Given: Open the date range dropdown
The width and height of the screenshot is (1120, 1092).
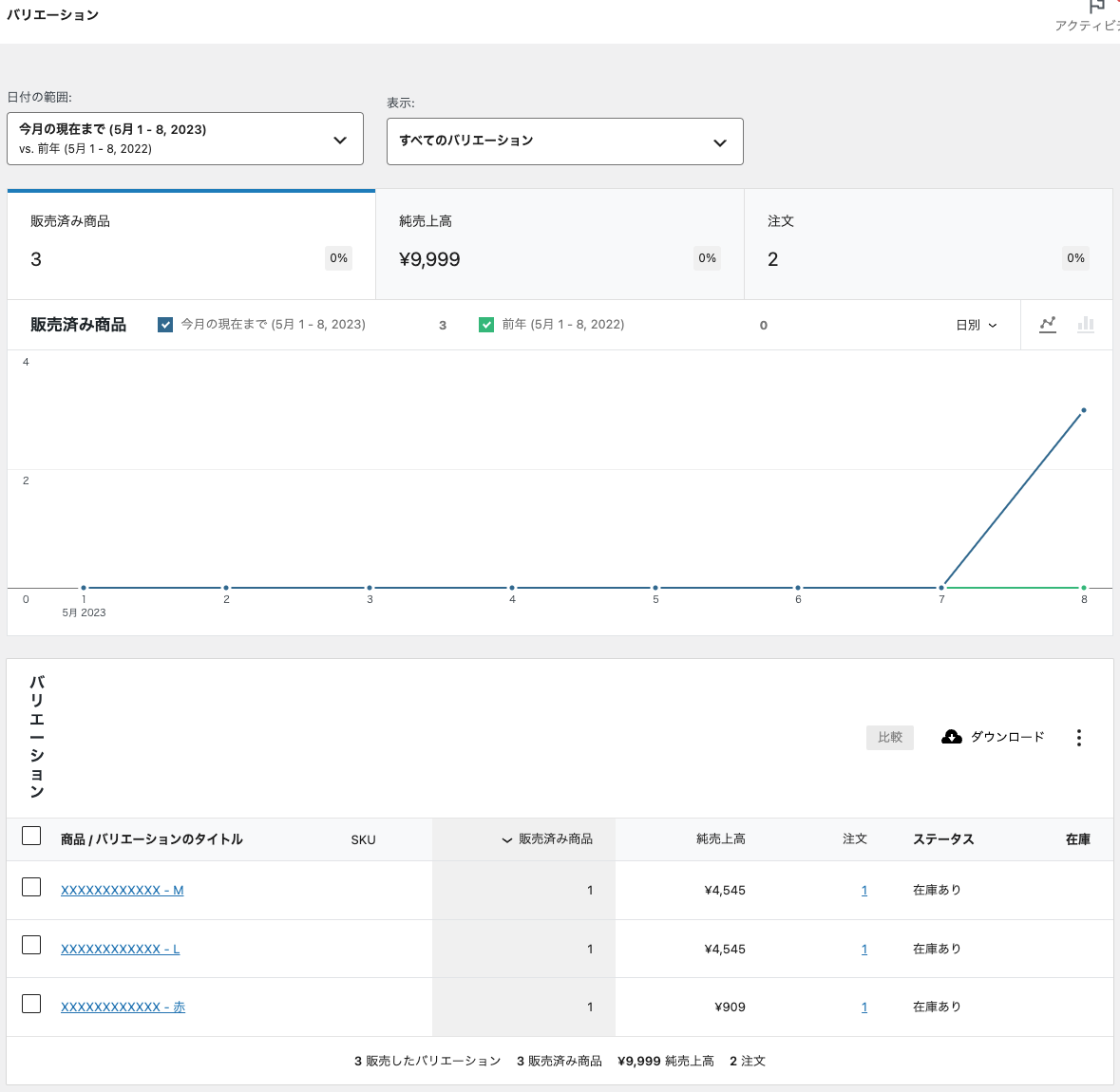Looking at the screenshot, I should coord(185,139).
